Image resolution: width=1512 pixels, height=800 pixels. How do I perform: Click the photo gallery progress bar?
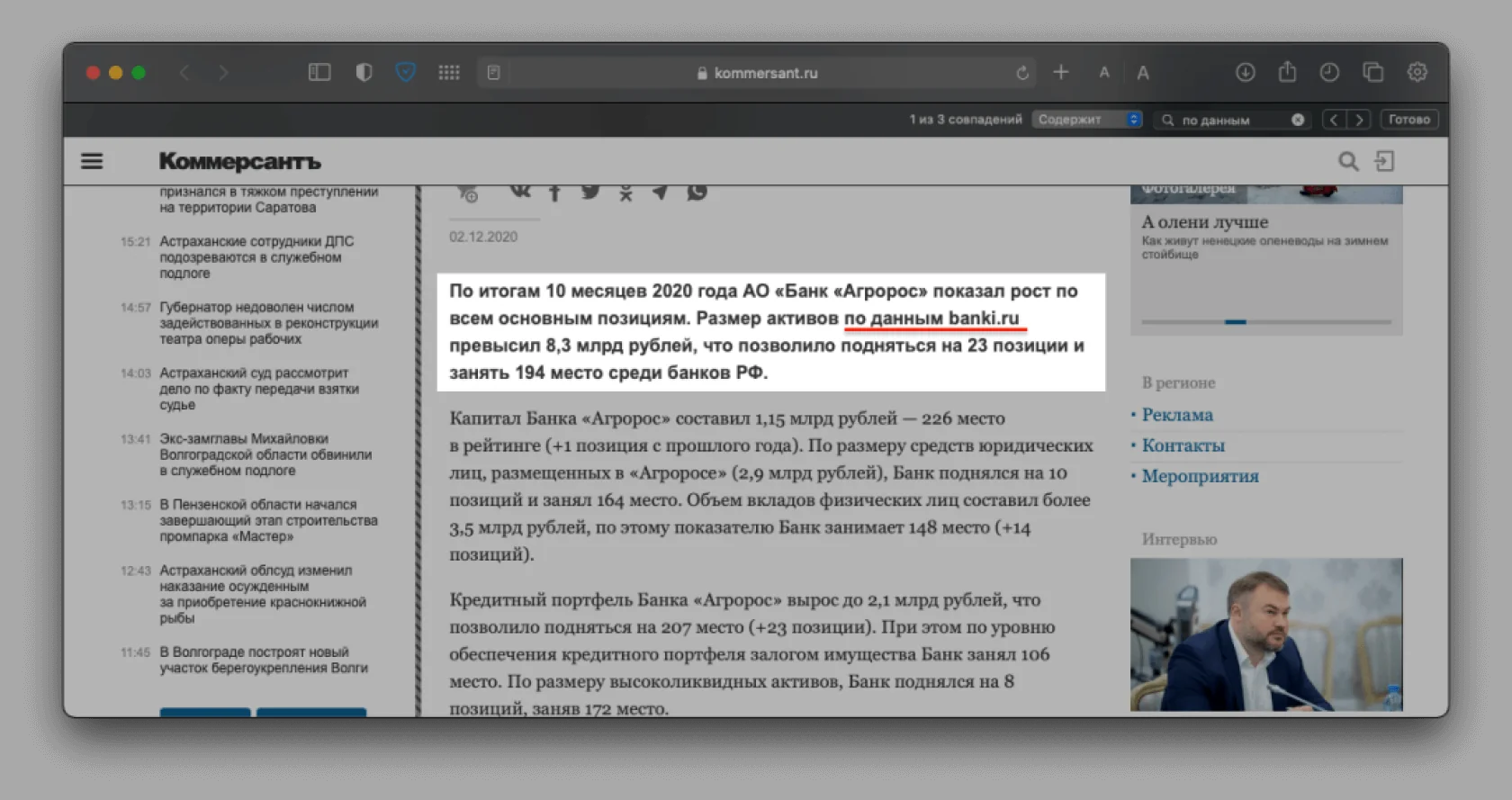(x=1266, y=321)
